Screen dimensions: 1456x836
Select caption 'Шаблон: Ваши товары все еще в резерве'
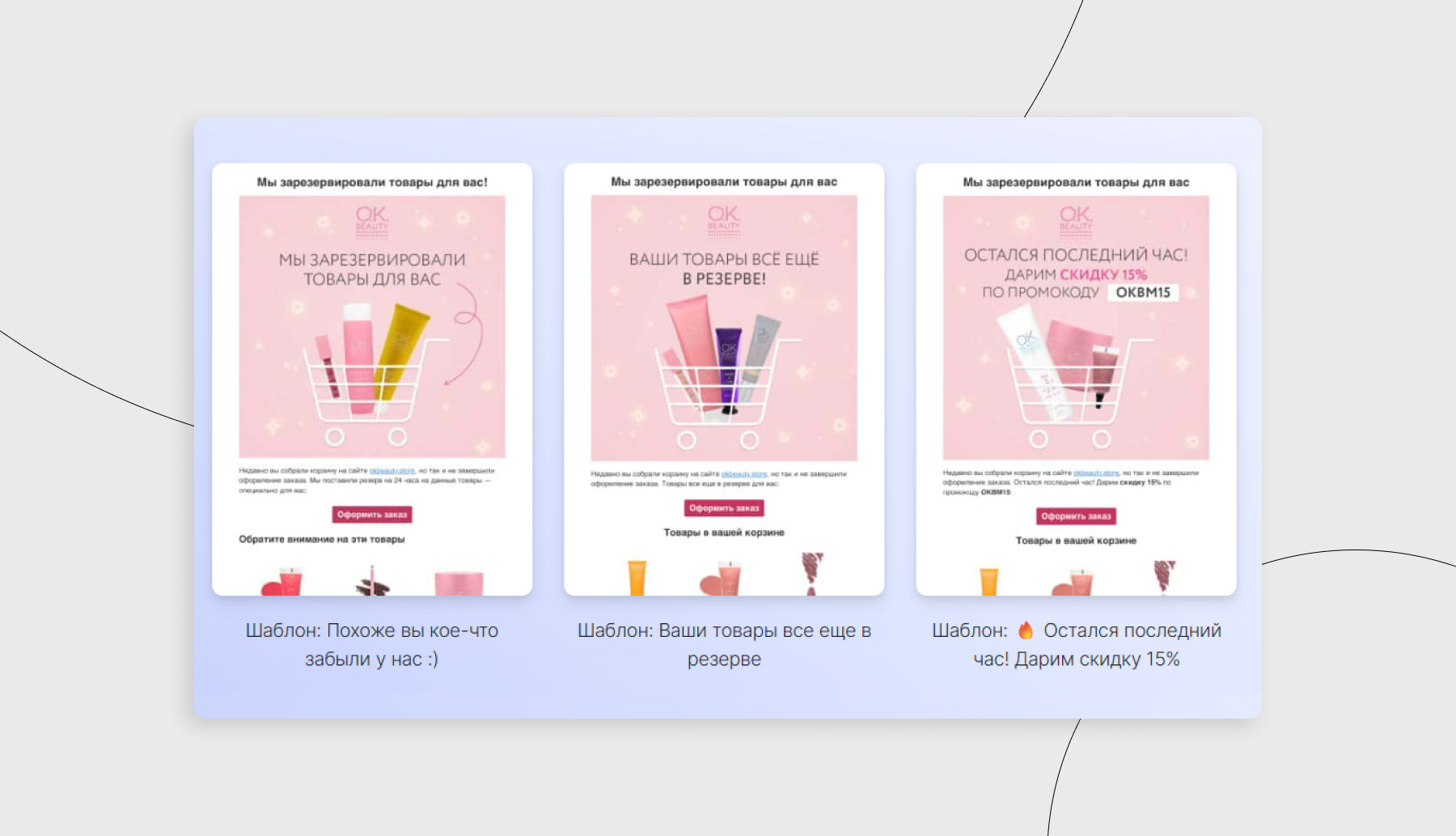click(x=724, y=645)
